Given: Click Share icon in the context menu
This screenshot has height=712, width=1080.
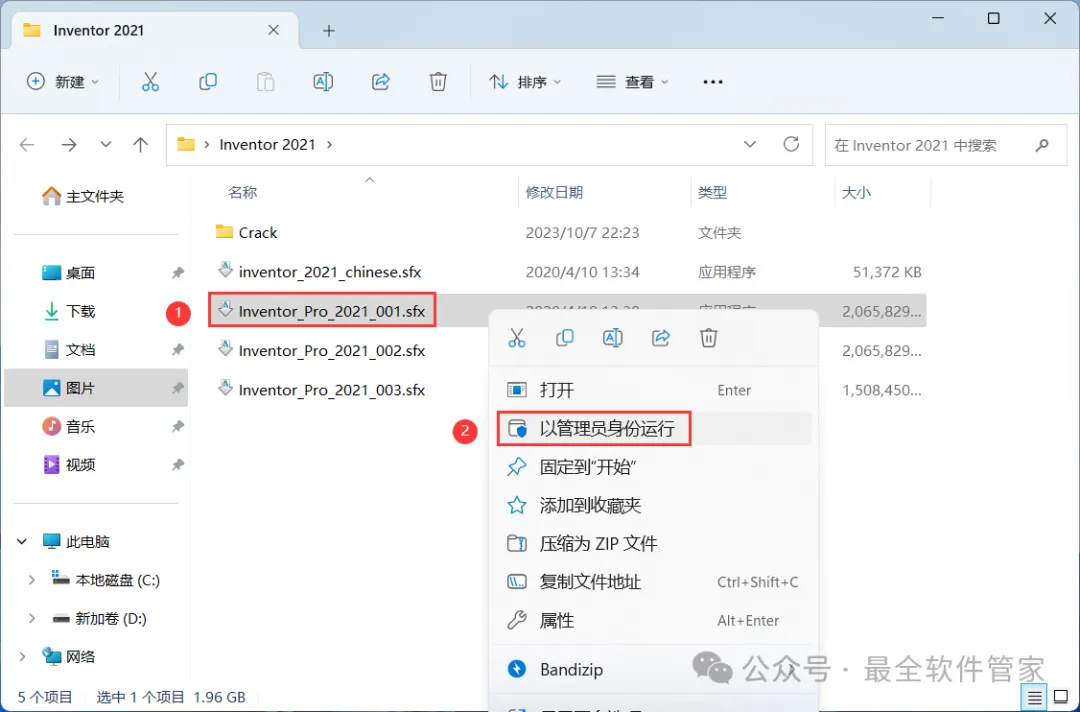Looking at the screenshot, I should tap(661, 338).
